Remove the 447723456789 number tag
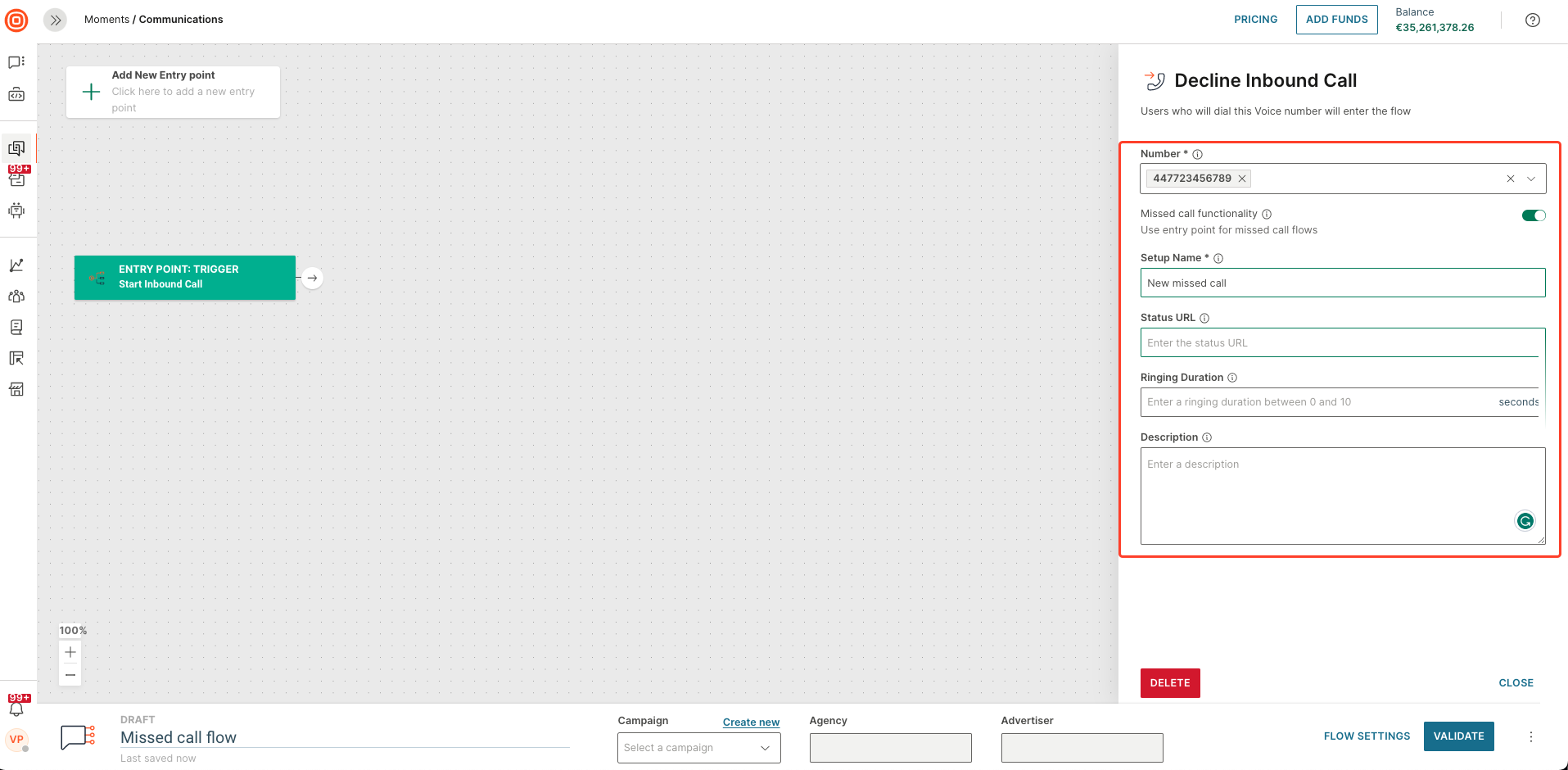This screenshot has width=1568, height=770. tap(1242, 179)
